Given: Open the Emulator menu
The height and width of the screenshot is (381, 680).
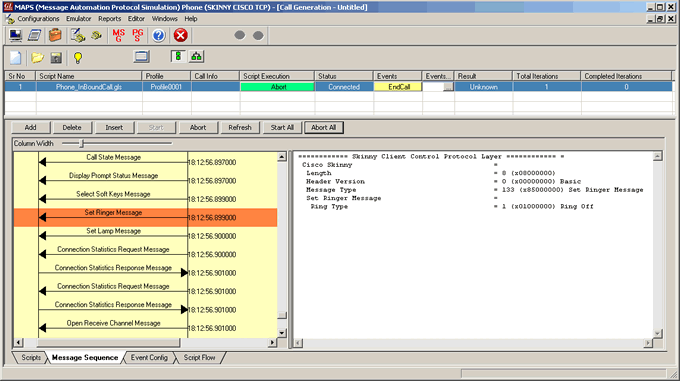Looking at the screenshot, I should (78, 19).
